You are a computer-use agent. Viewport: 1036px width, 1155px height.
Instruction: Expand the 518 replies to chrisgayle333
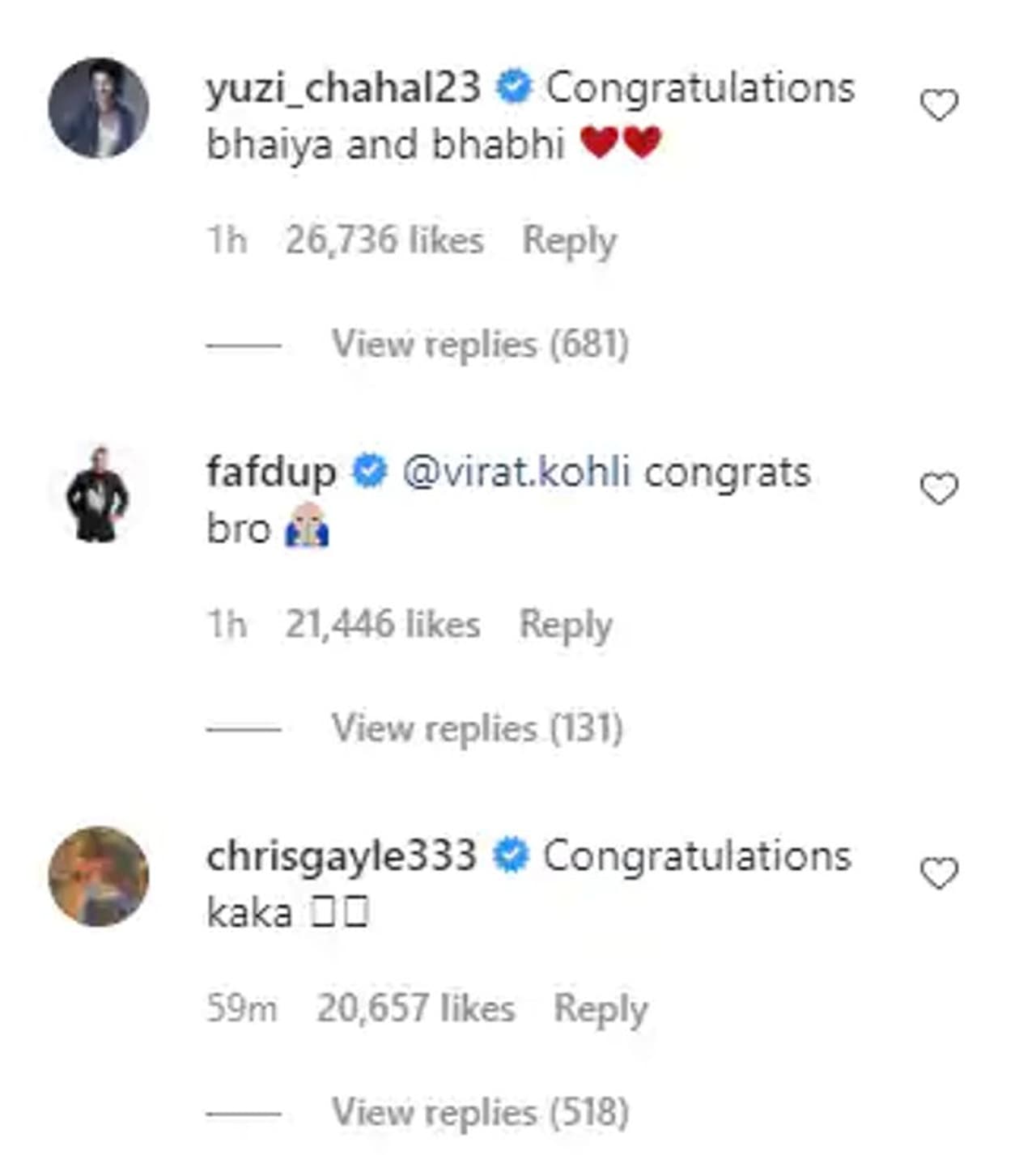coord(480,1111)
